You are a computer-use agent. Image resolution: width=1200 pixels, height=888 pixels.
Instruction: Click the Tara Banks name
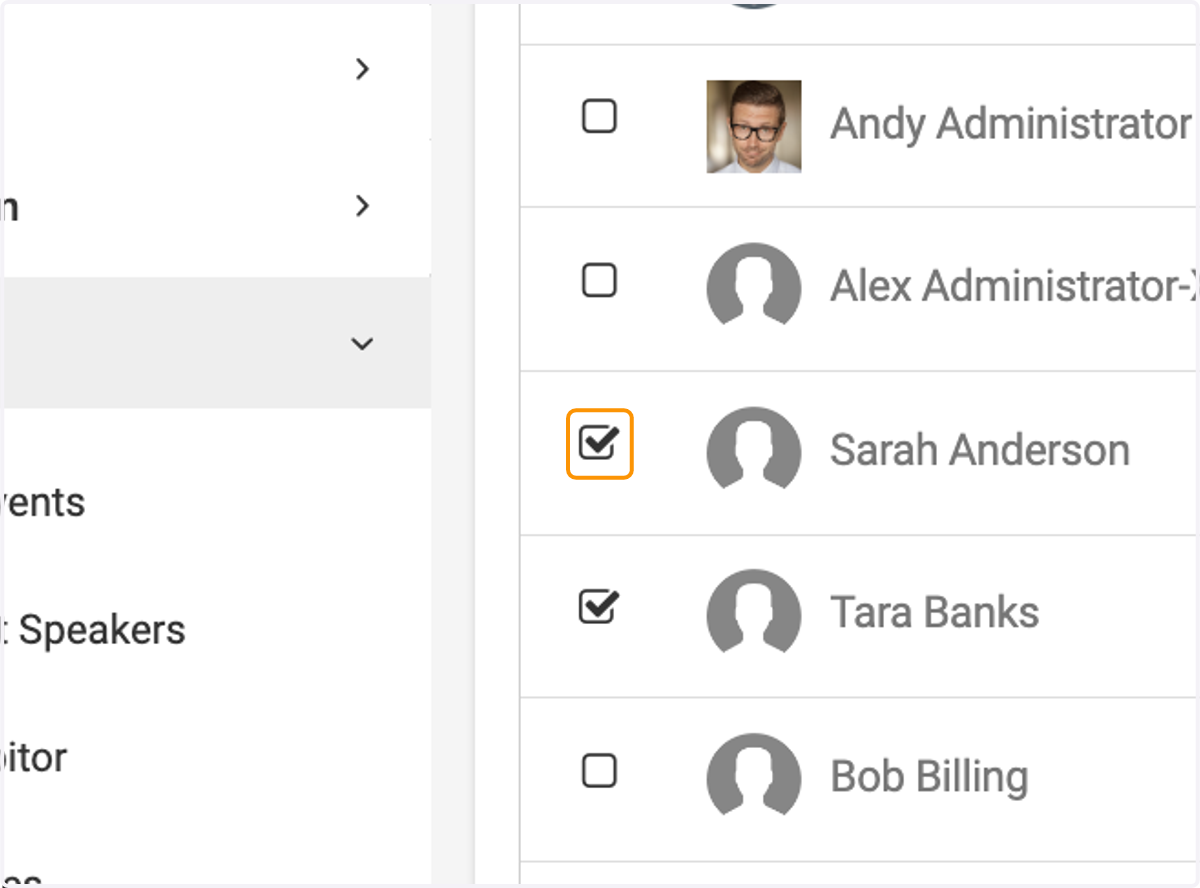935,612
